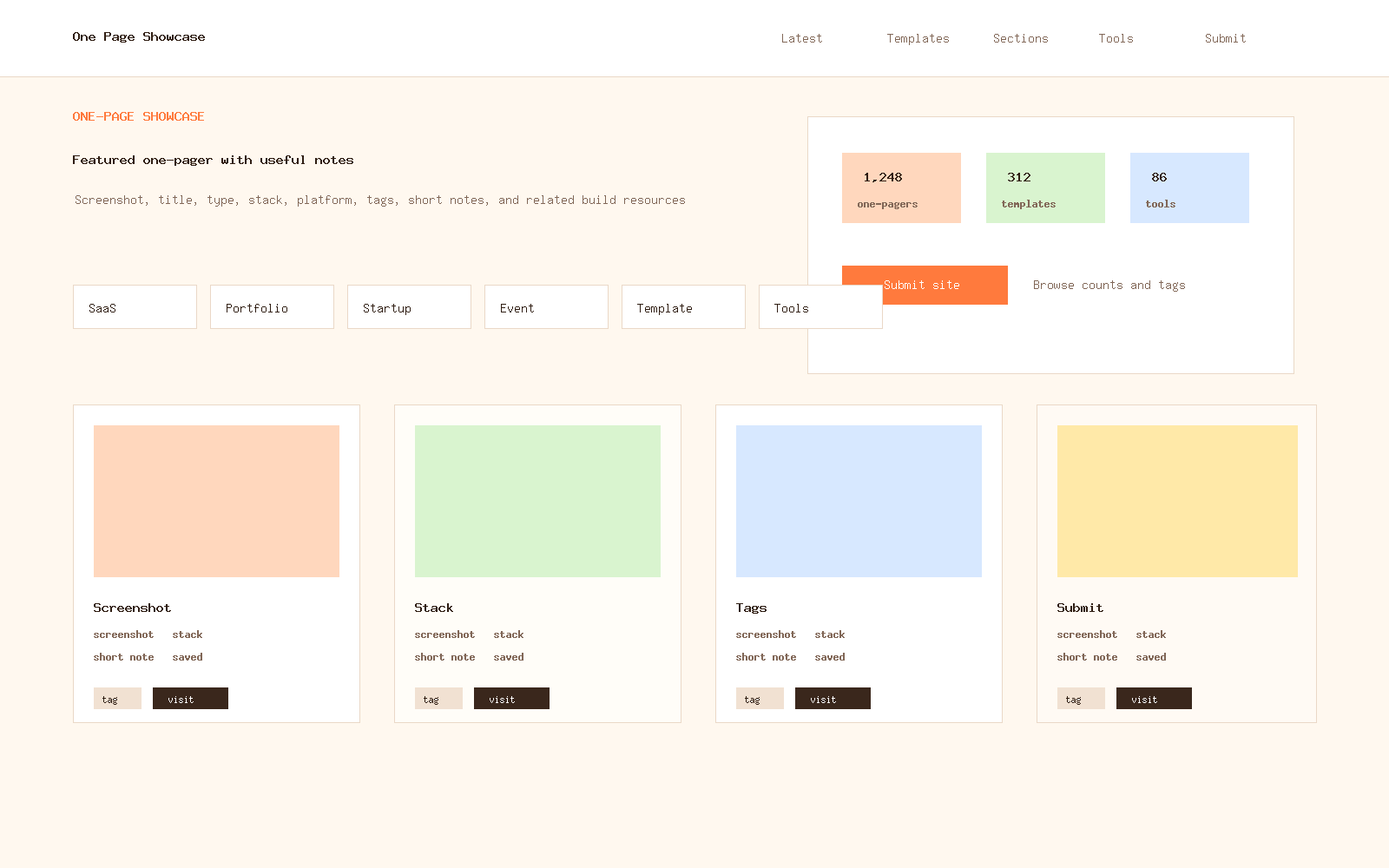Image resolution: width=1389 pixels, height=868 pixels.
Task: Open the Sections nav item
Action: [1020, 38]
